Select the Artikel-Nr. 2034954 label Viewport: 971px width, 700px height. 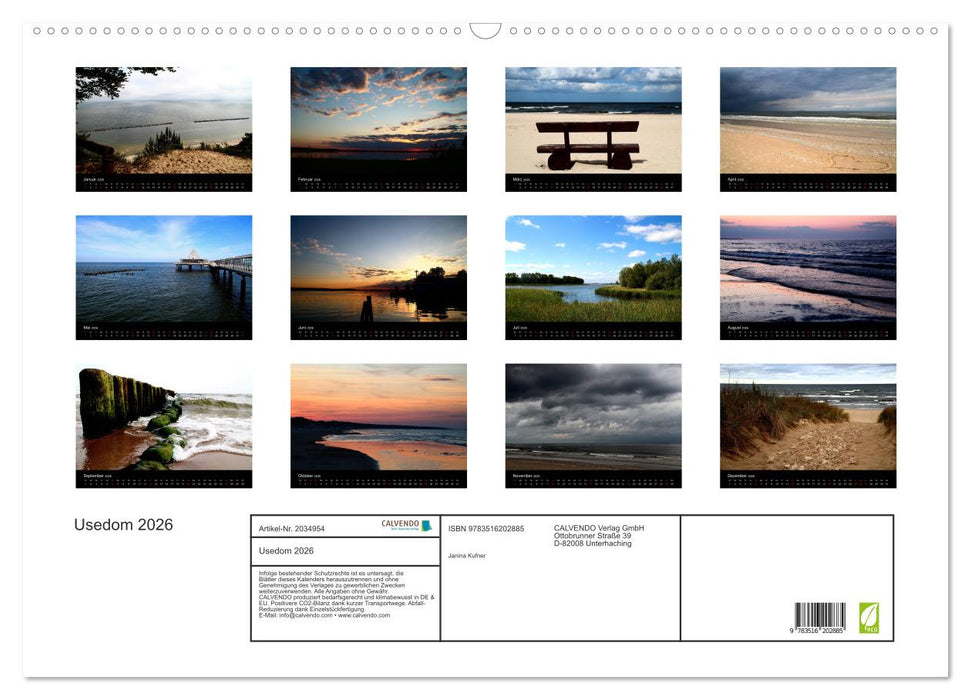point(293,527)
